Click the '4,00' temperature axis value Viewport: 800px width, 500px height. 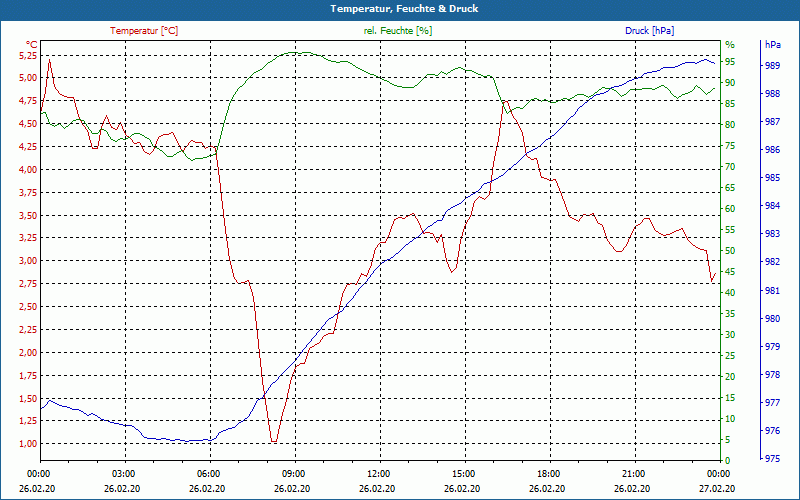(28, 169)
